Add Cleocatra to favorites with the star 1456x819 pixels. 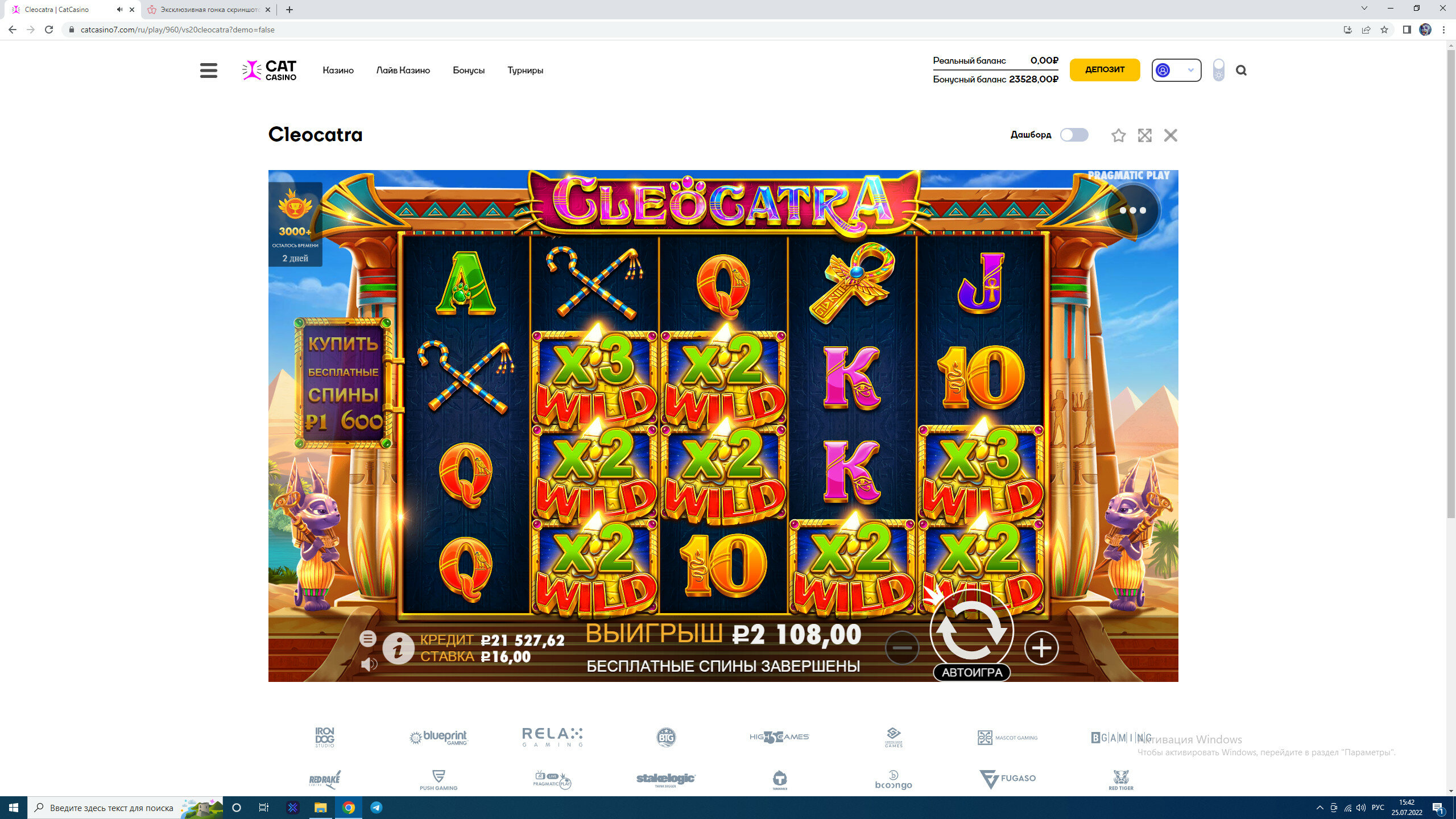[1118, 135]
